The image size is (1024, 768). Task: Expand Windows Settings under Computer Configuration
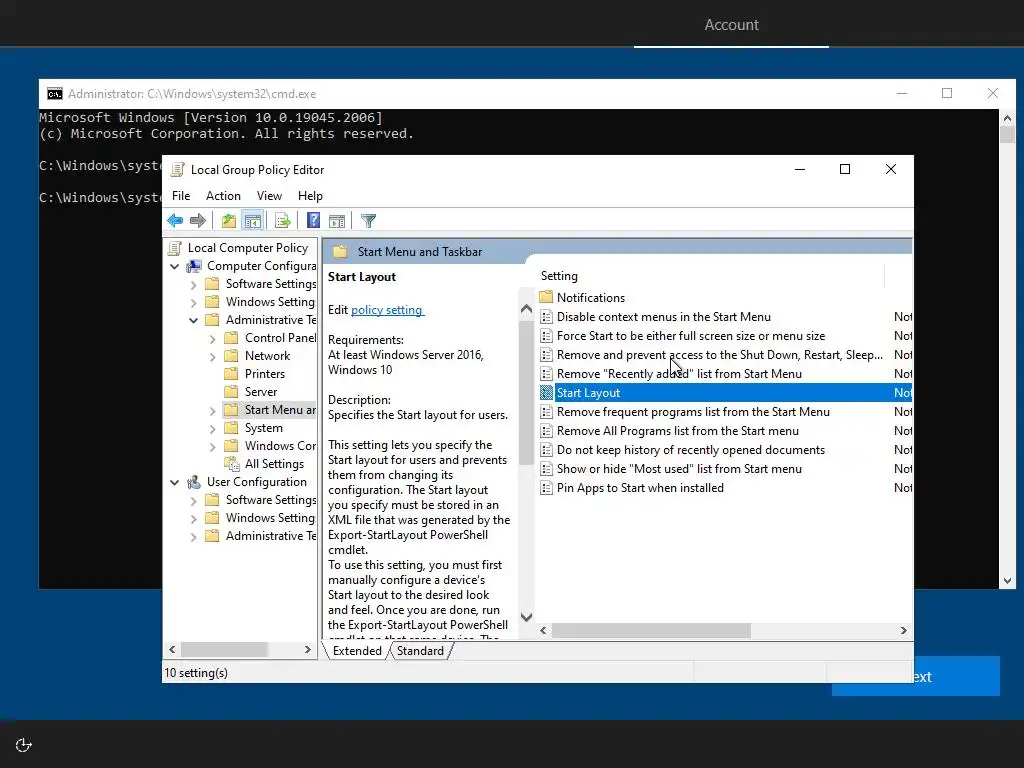click(193, 302)
